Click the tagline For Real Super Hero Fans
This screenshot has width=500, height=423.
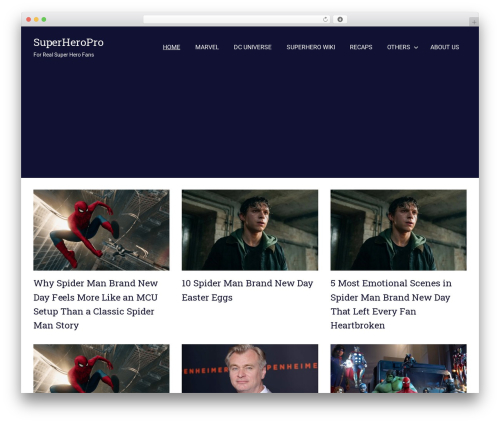click(x=64, y=55)
